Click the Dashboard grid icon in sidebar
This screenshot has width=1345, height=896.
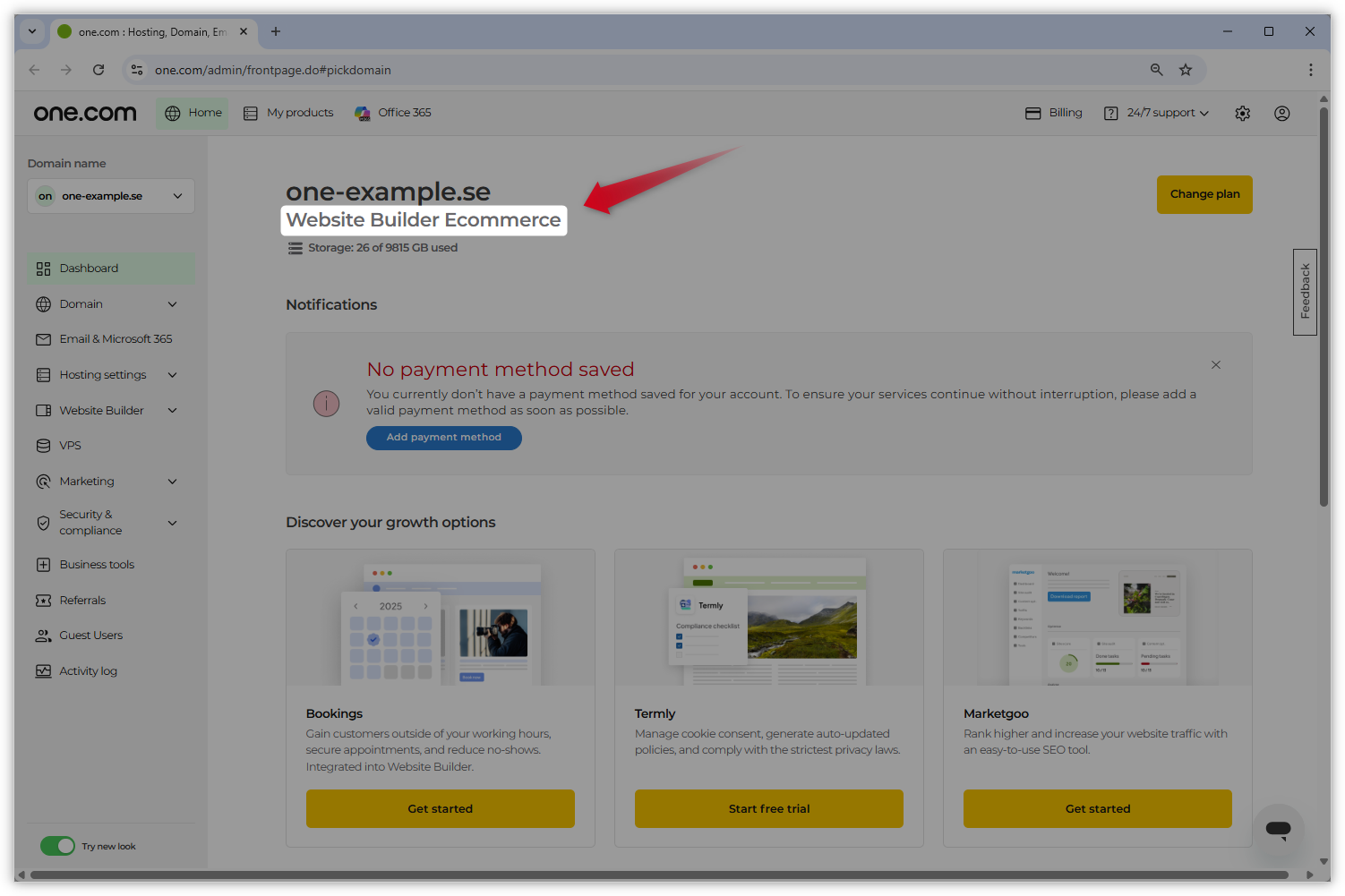pos(43,269)
